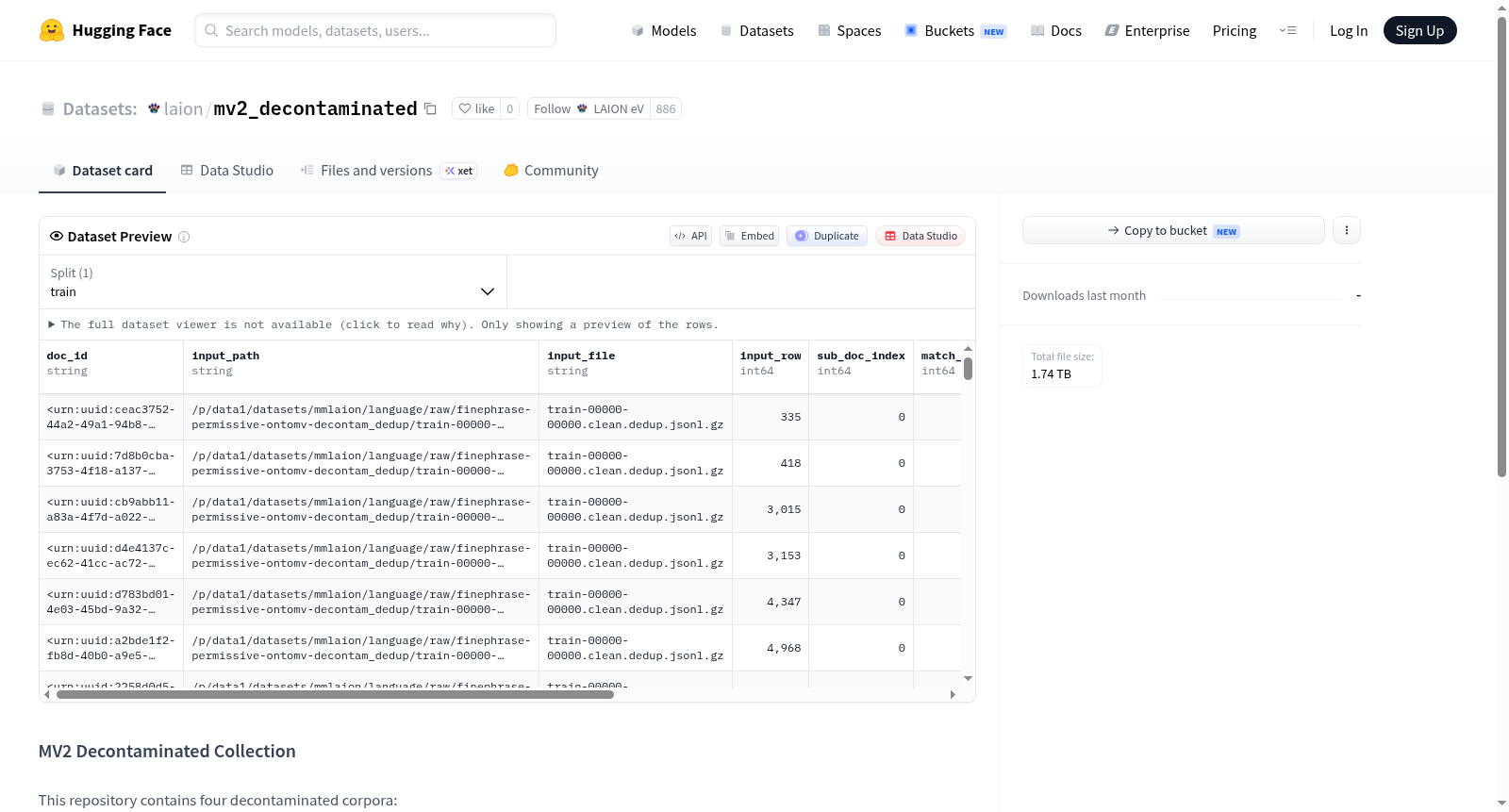Click the Total file size 1.74 TB box

(1062, 366)
